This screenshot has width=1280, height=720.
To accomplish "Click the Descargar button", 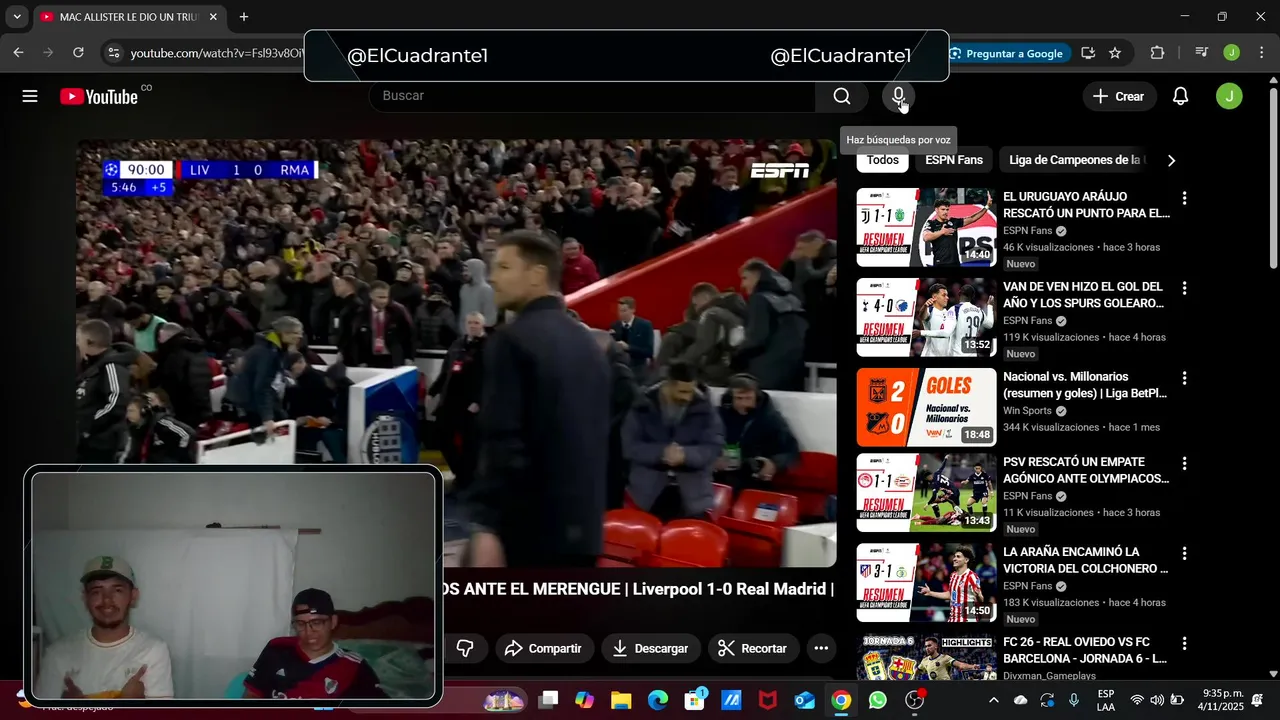I will [650, 648].
